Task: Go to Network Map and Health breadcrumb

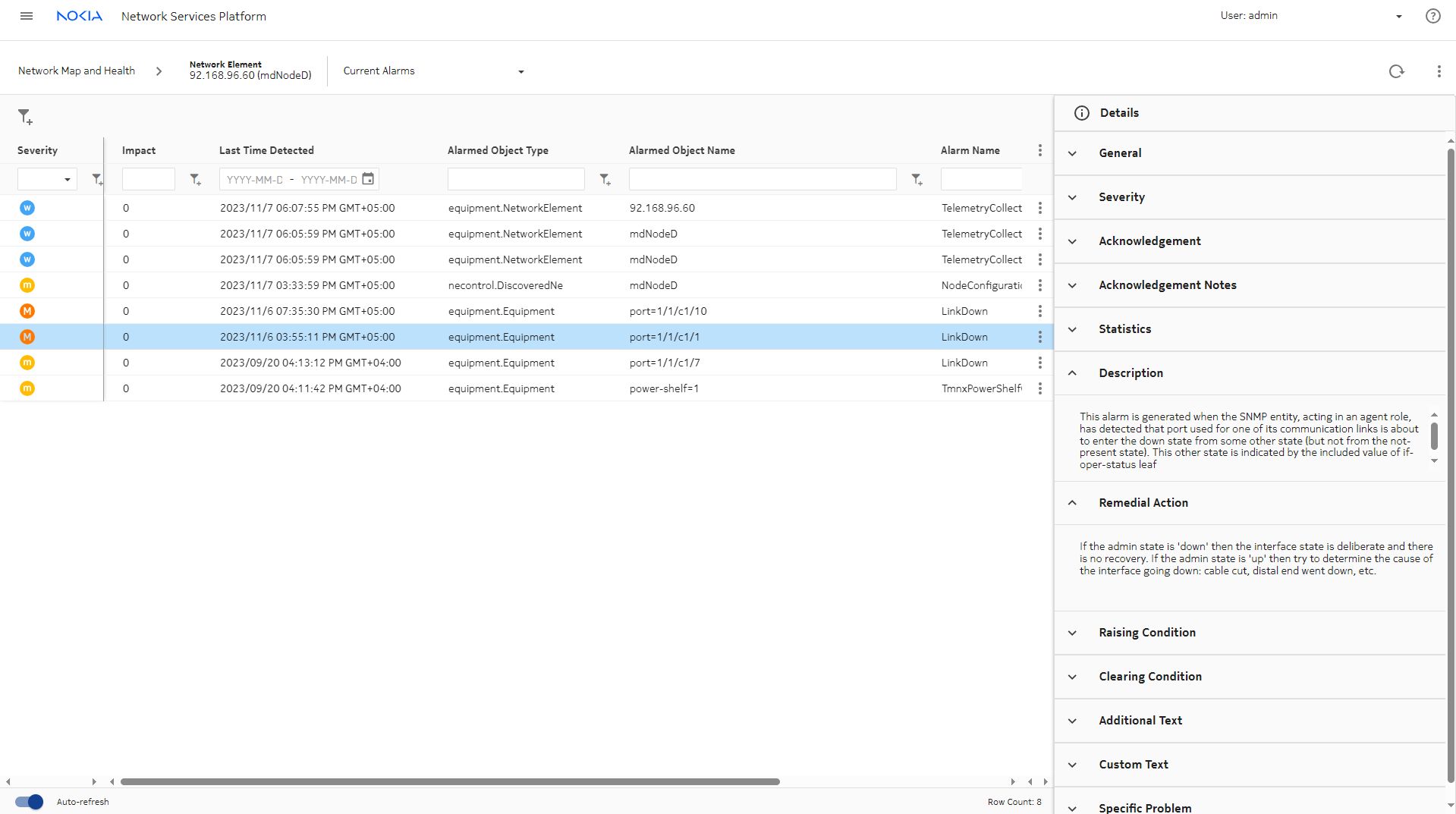Action: coord(77,71)
